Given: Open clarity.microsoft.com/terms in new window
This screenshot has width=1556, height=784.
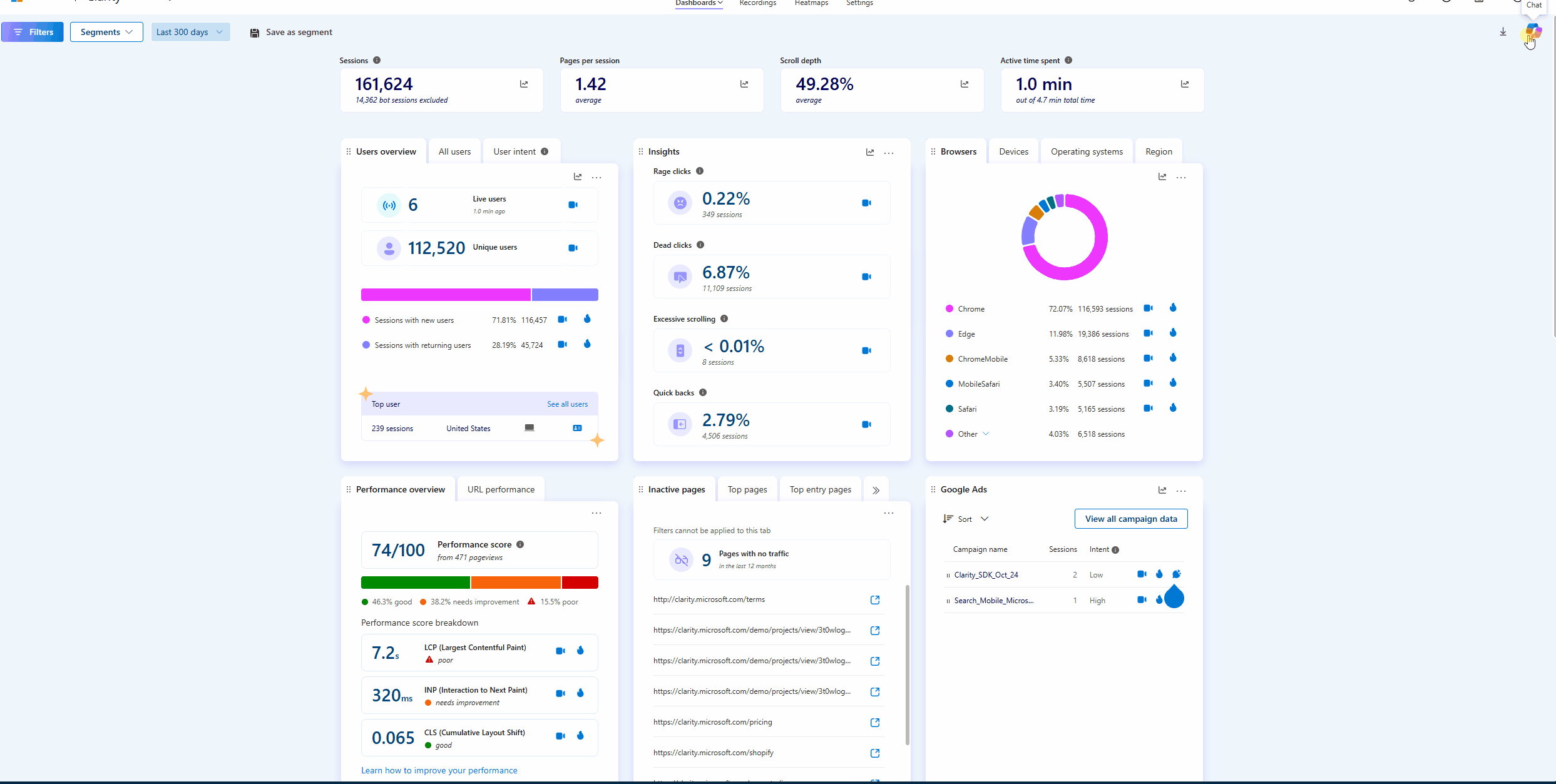Looking at the screenshot, I should pos(875,600).
